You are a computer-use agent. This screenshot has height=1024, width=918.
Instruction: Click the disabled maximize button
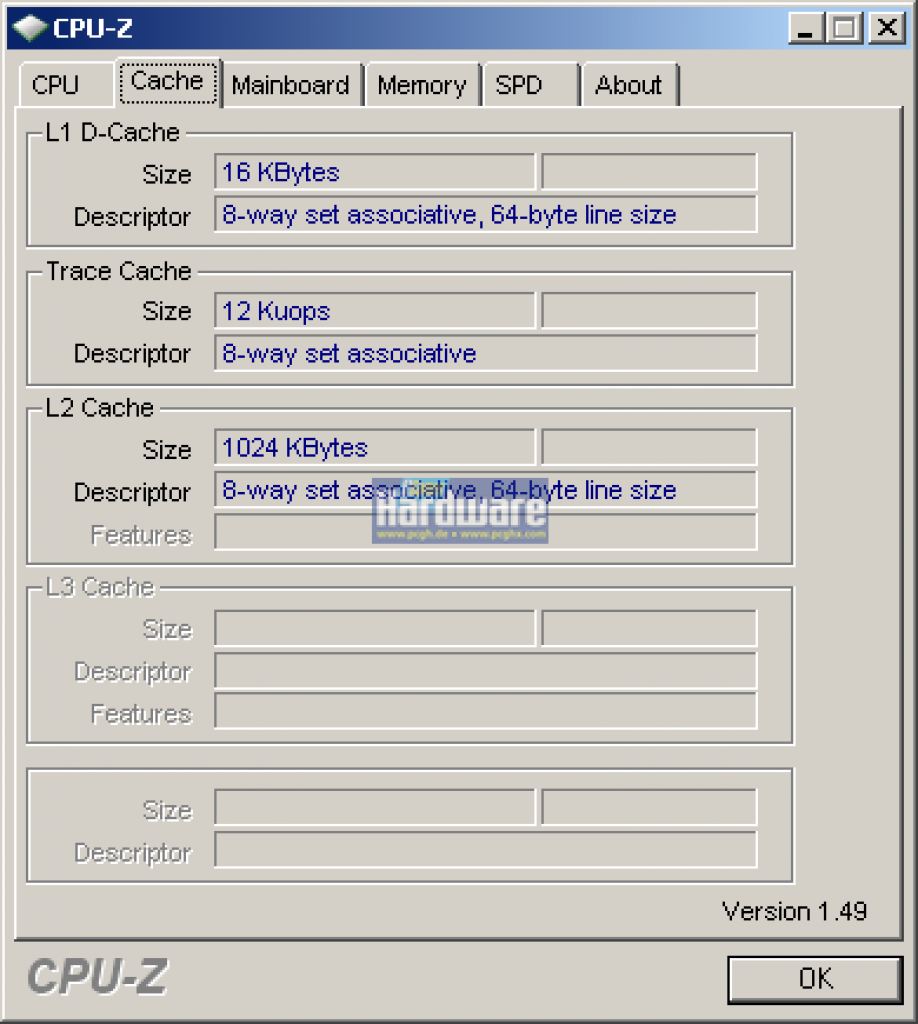pyautogui.click(x=845, y=28)
